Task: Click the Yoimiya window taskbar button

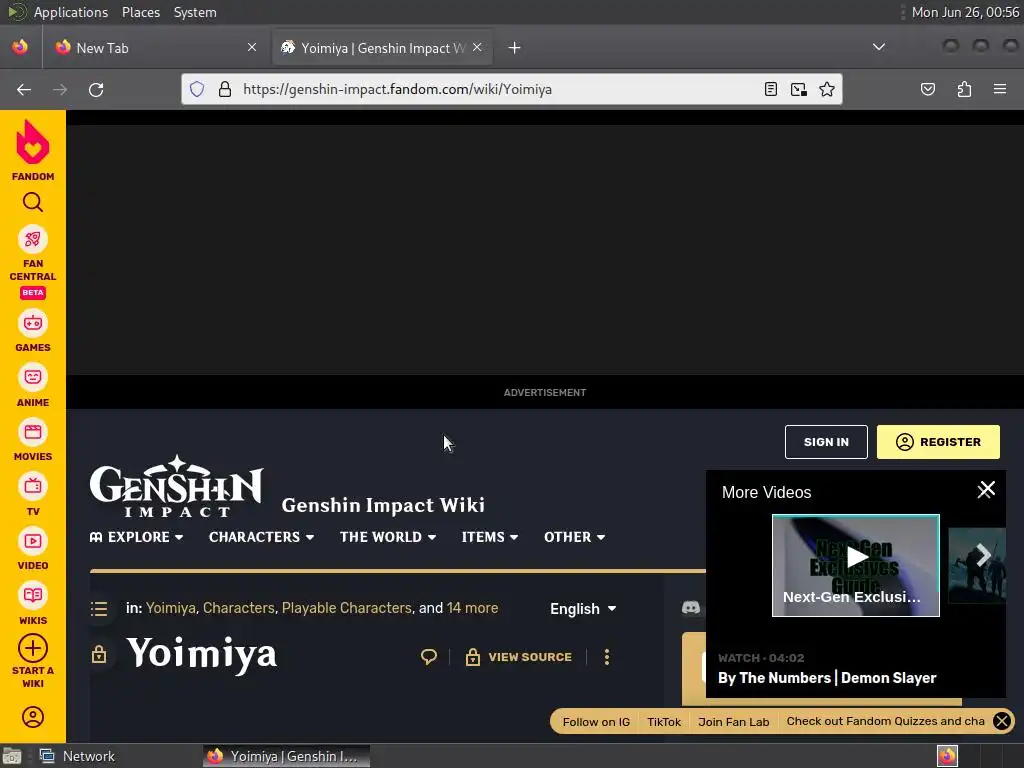Action: (x=286, y=756)
